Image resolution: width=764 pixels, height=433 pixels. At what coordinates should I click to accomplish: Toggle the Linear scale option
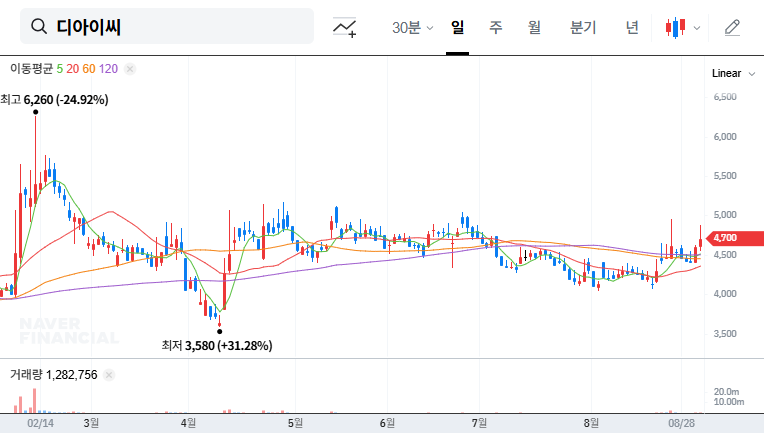pos(726,73)
